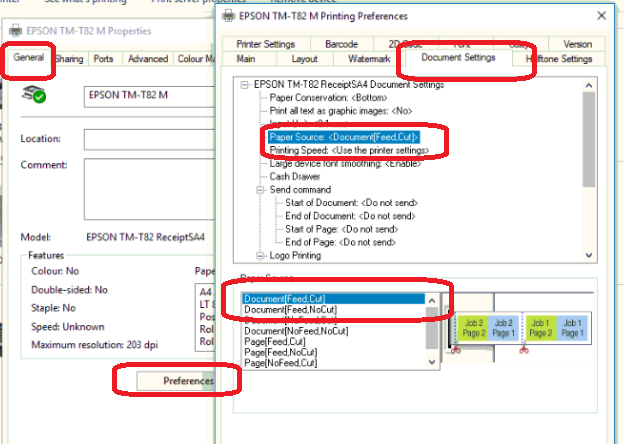
Task: Choose Document[Feed,Cut] in paper source list
Action: (334, 299)
